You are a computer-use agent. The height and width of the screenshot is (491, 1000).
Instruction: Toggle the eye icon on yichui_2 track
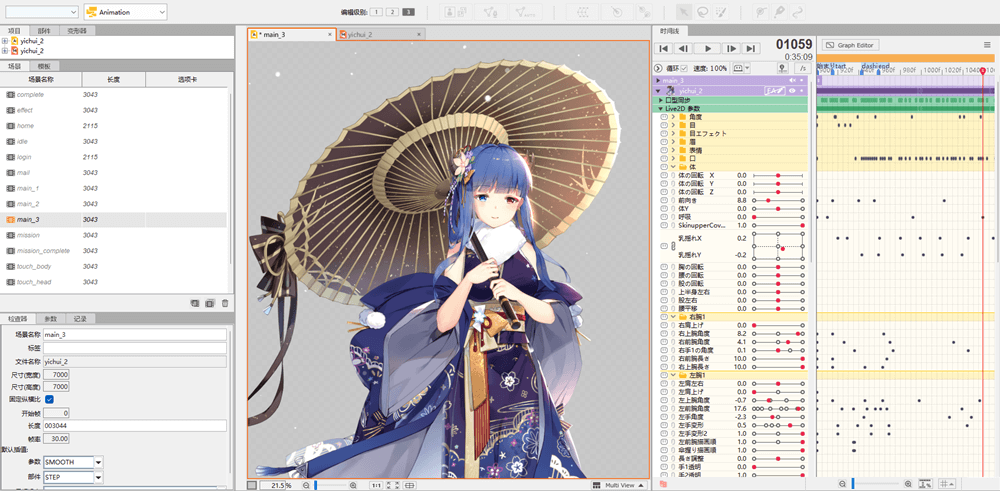792,91
